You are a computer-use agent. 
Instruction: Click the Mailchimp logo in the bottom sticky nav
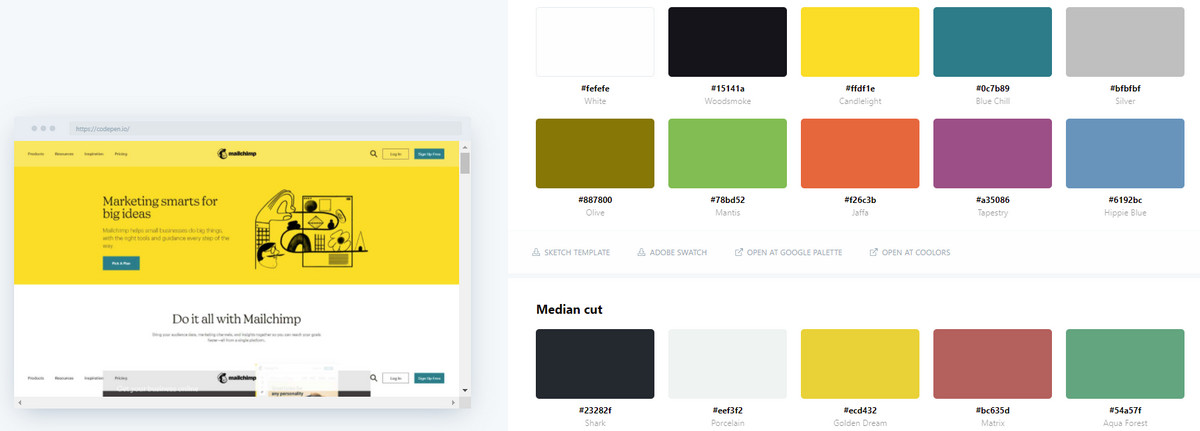click(x=237, y=378)
